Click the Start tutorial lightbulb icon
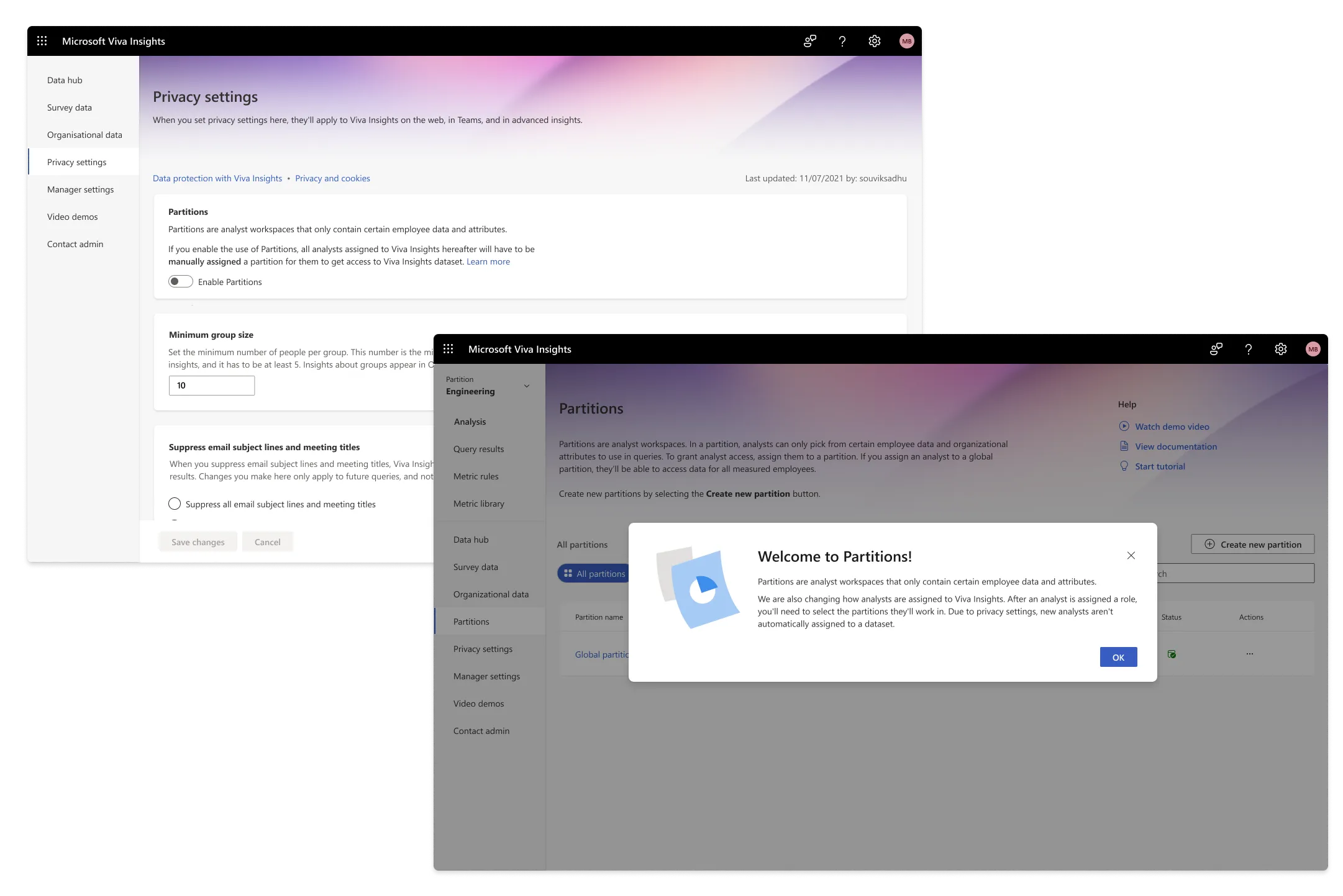This screenshot has height=896, width=1343. point(1124,466)
